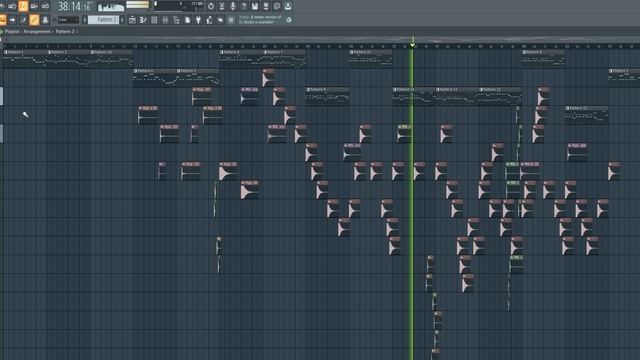Click the output level peak meter

pyautogui.click(x=138, y=5)
